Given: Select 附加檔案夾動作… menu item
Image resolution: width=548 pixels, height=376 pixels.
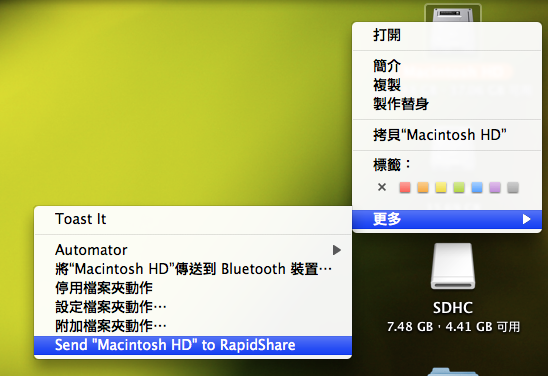Looking at the screenshot, I should pyautogui.click(x=193, y=326).
